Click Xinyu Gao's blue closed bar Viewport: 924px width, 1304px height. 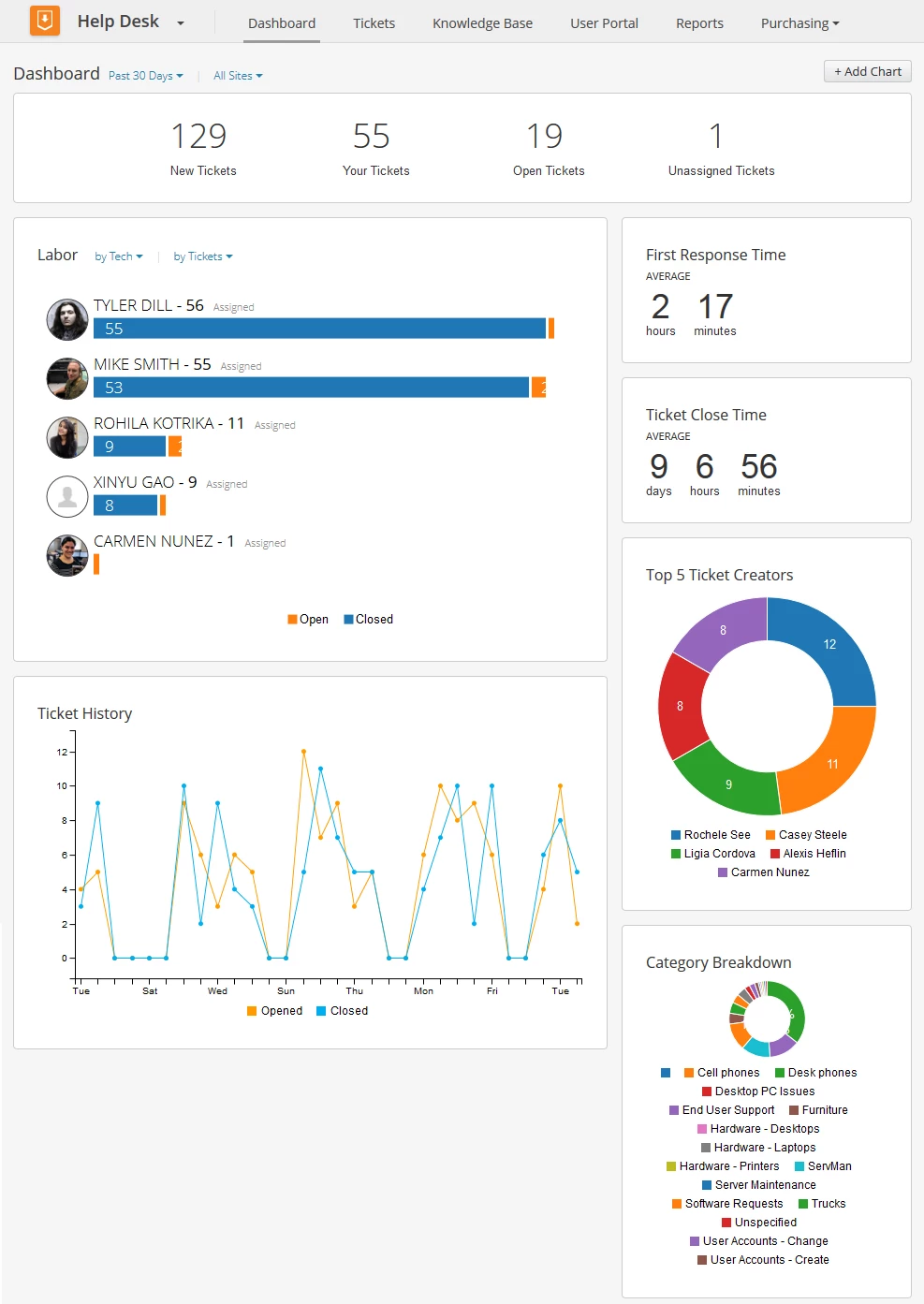pyautogui.click(x=125, y=505)
